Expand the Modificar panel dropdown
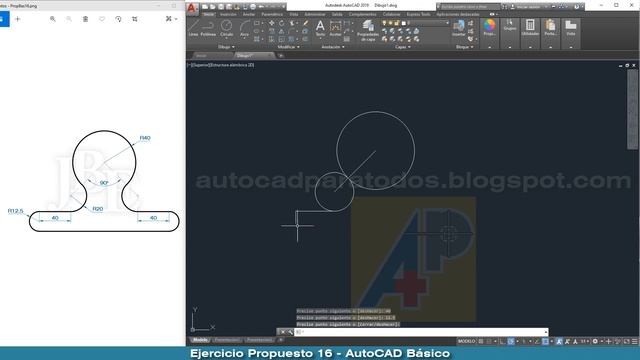 (289, 47)
